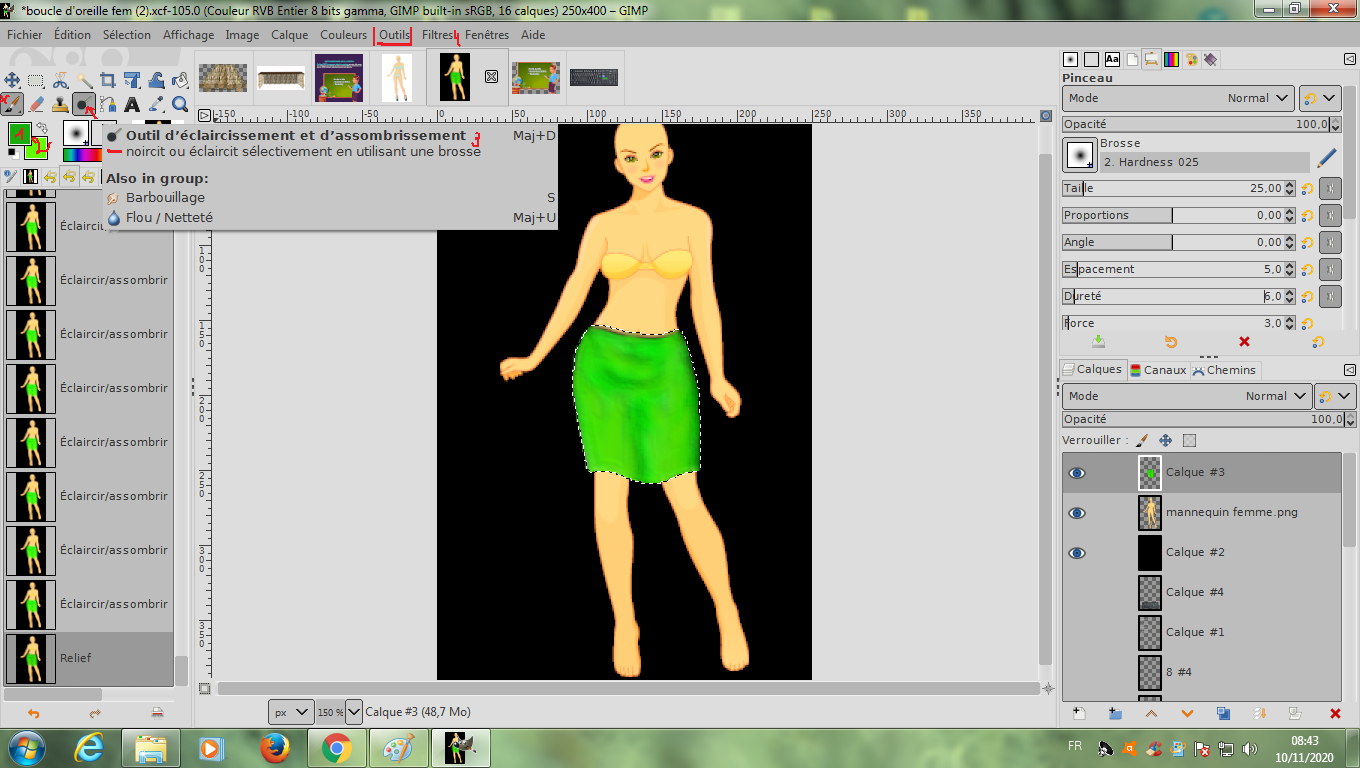Switch to the Chemins tab

[1224, 370]
